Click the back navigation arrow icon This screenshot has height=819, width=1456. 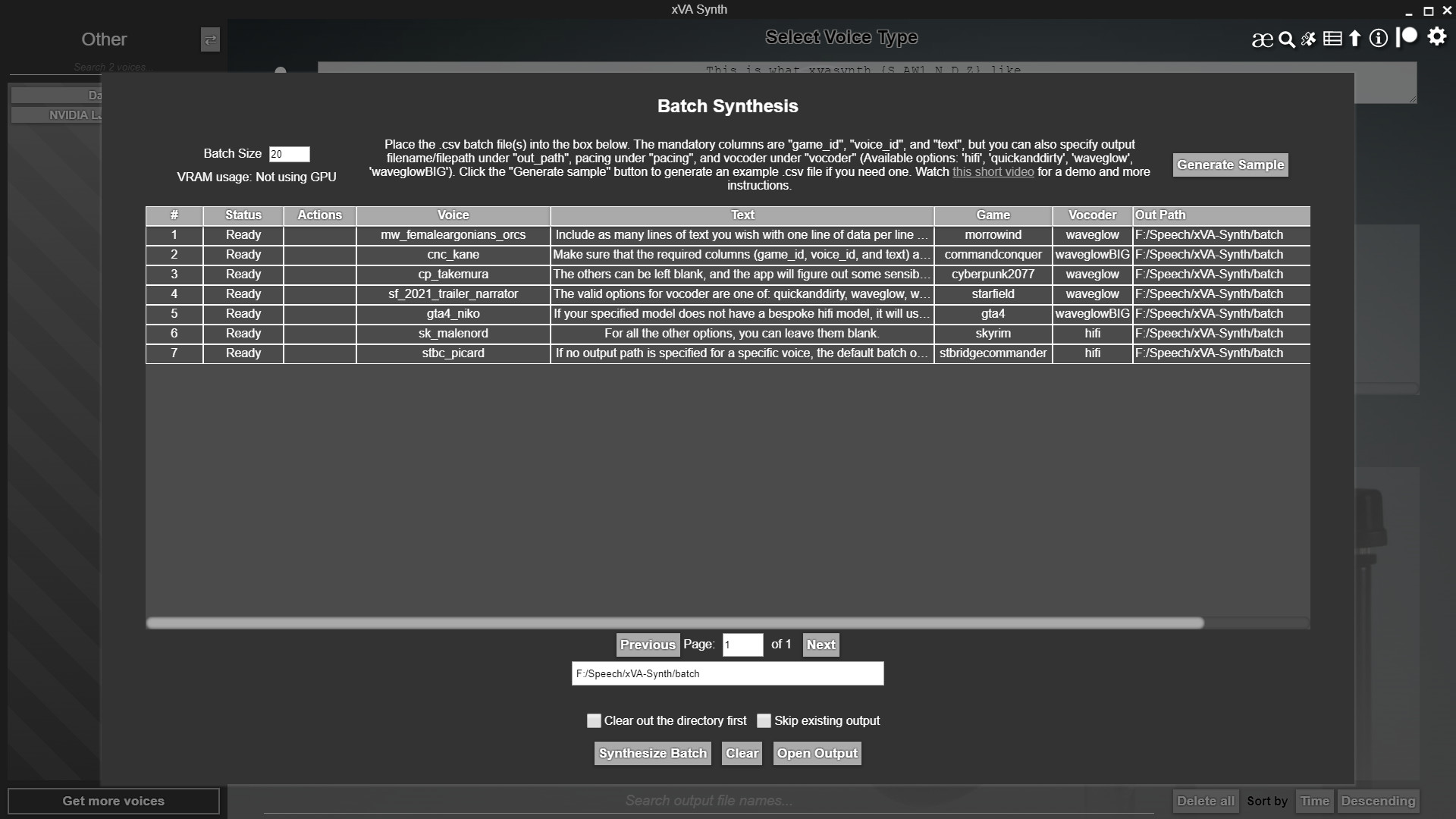pos(210,39)
